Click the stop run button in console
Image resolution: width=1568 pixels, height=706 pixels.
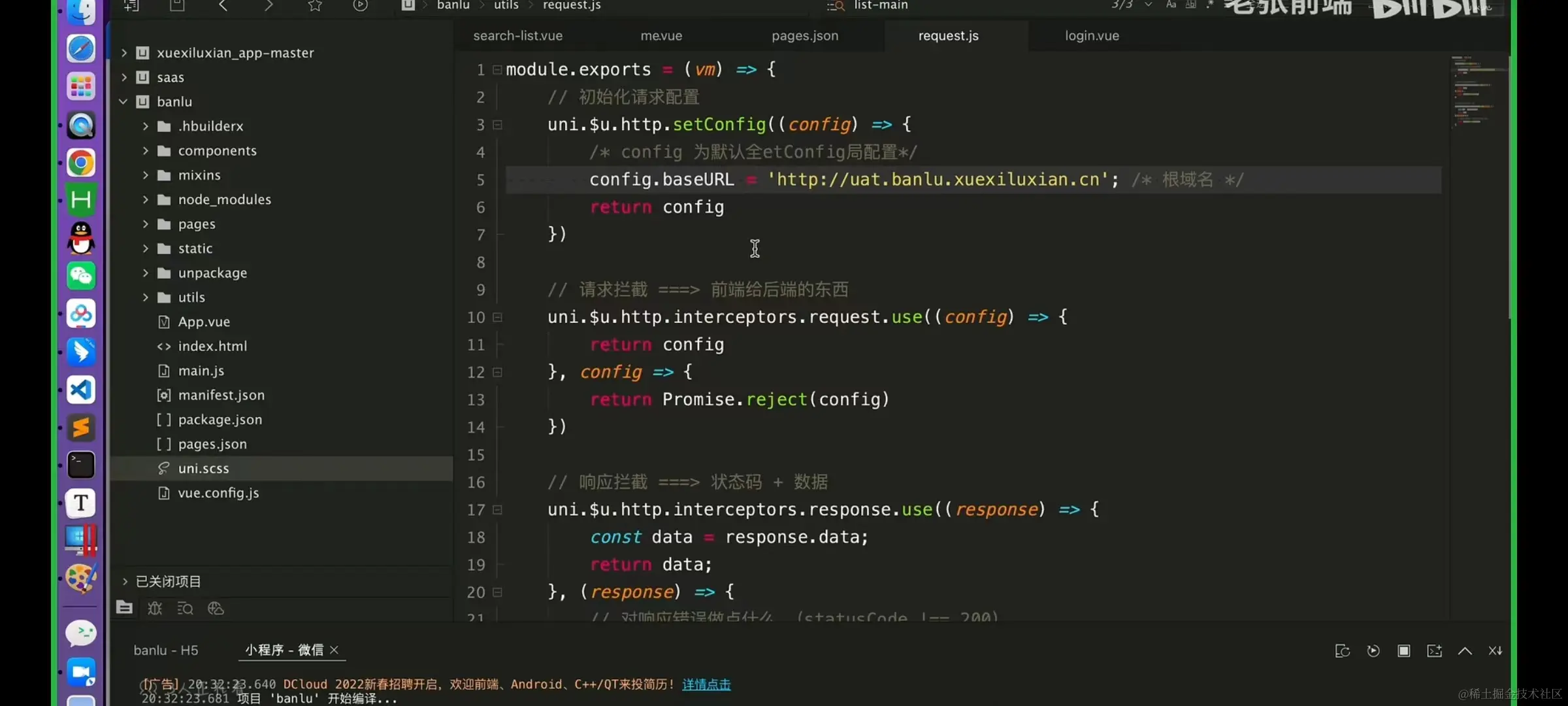tap(1403, 650)
